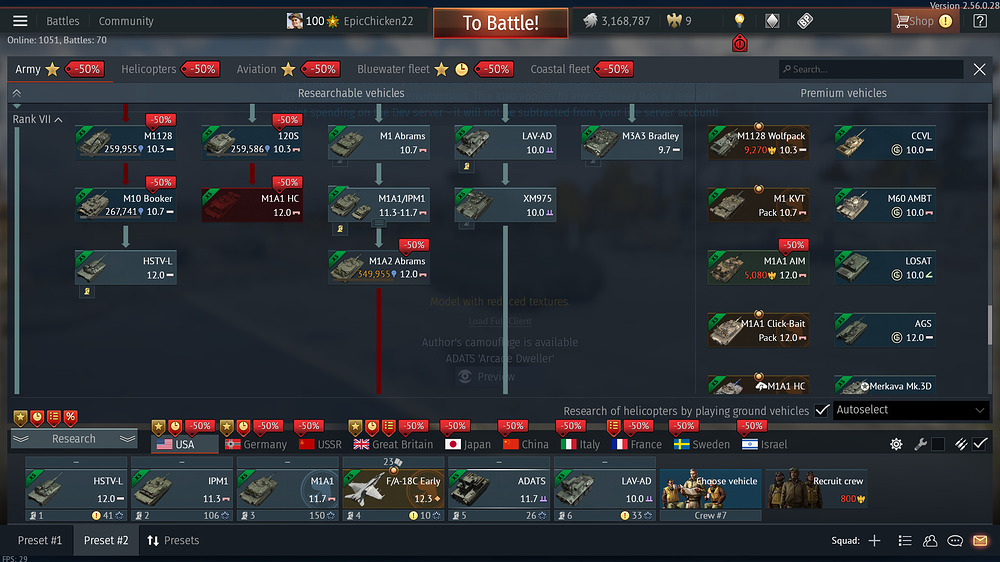Add squad member with plus icon

(874, 541)
